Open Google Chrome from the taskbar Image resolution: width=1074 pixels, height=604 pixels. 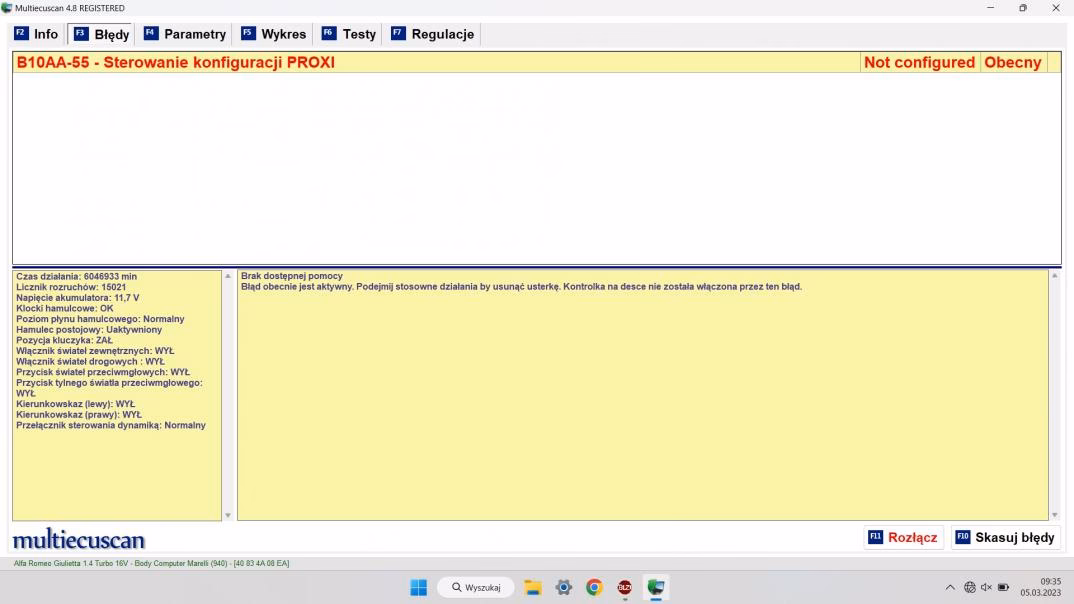point(594,587)
